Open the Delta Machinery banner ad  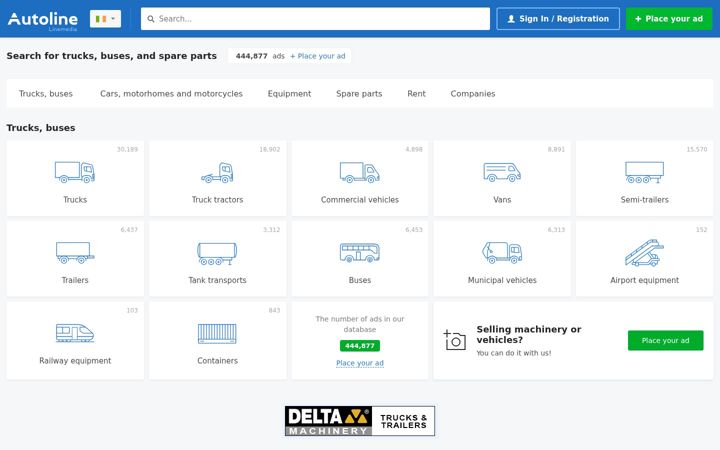click(x=360, y=421)
